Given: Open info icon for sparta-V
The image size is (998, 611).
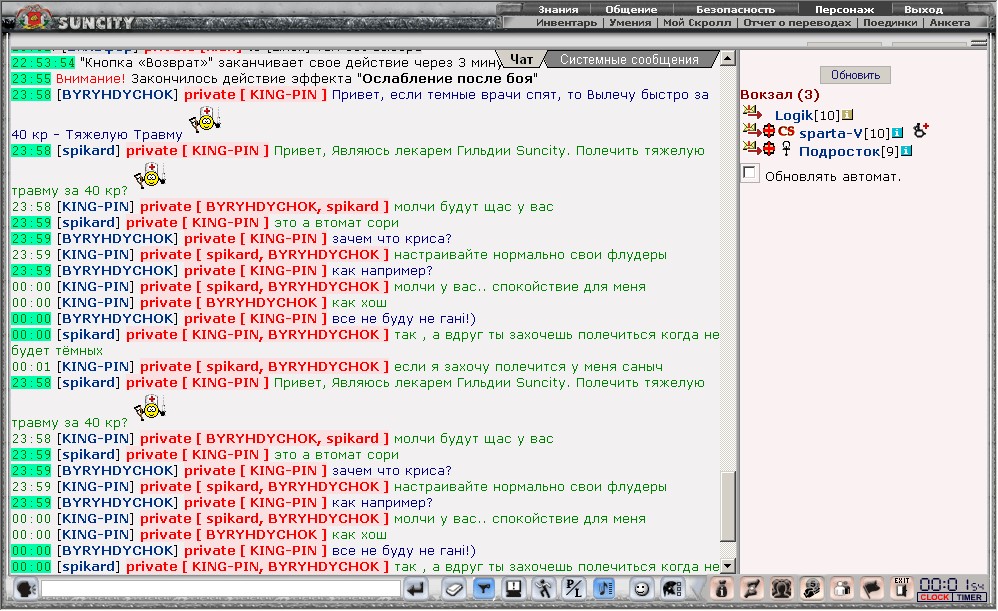Looking at the screenshot, I should [897, 133].
